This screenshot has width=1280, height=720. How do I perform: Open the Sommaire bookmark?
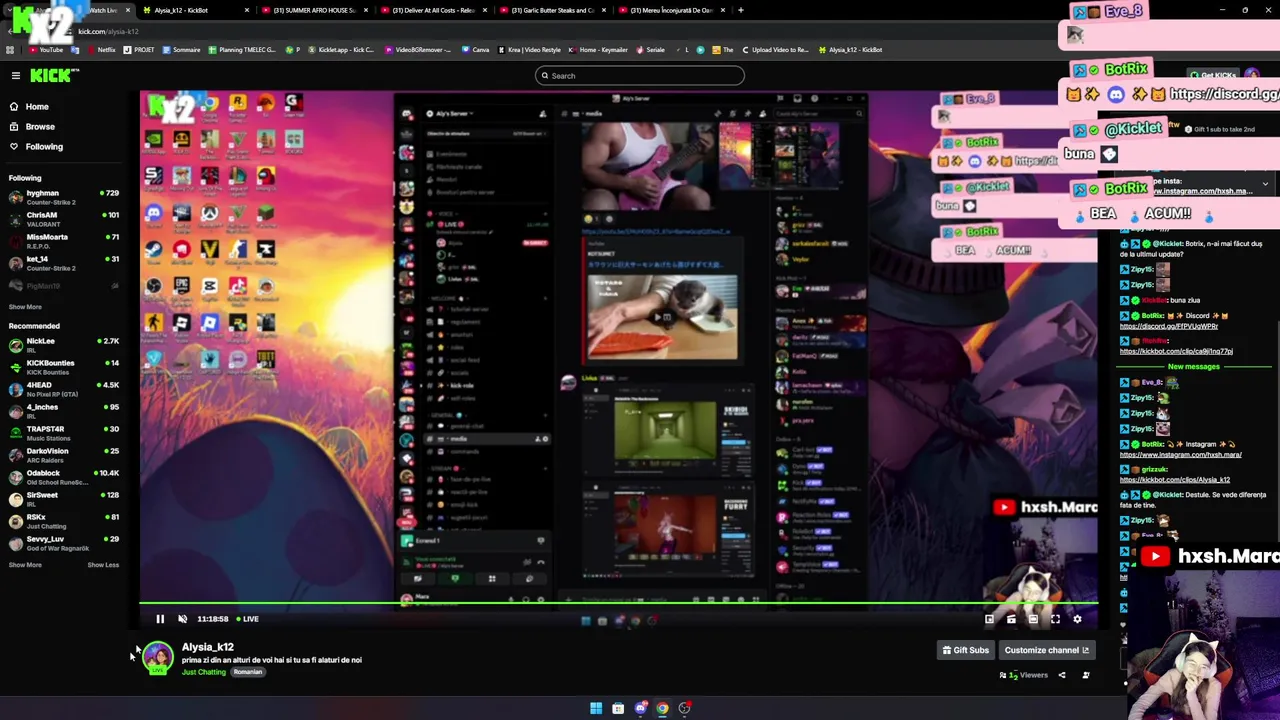(181, 49)
